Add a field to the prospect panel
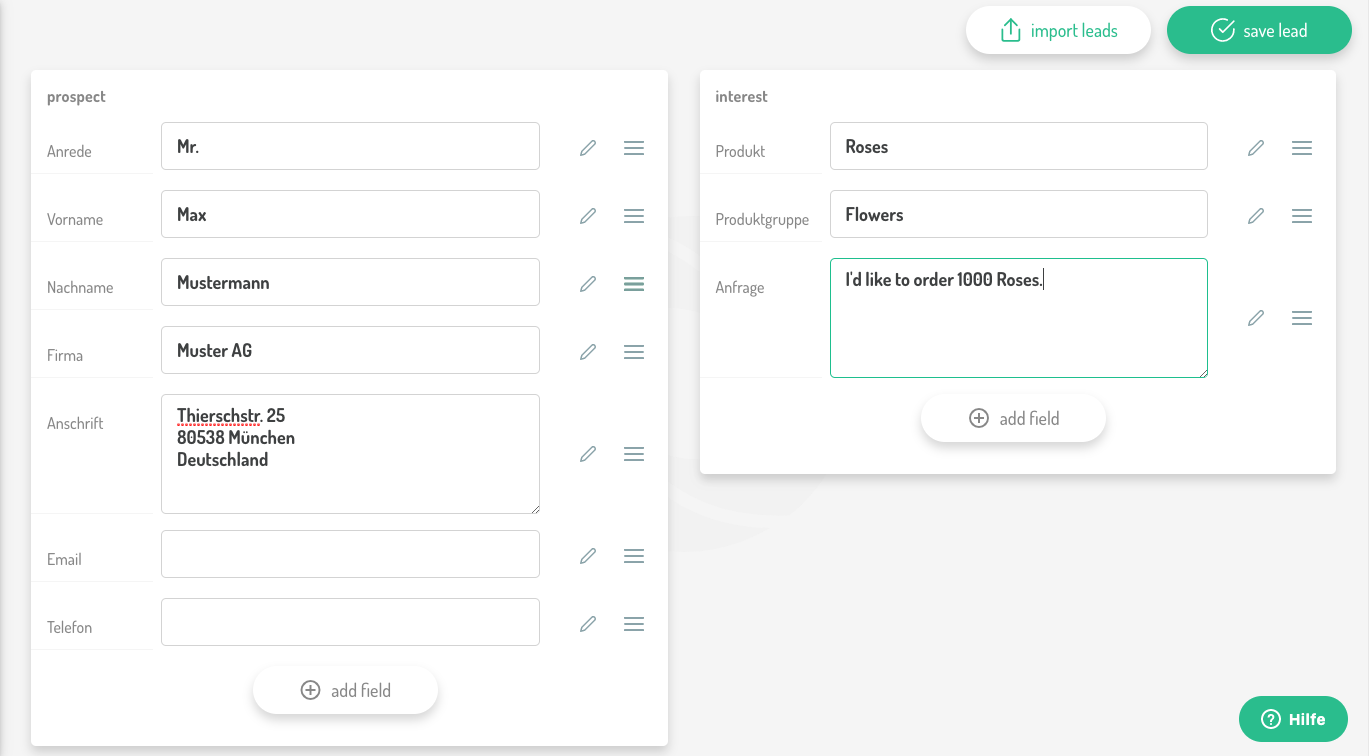 [345, 690]
